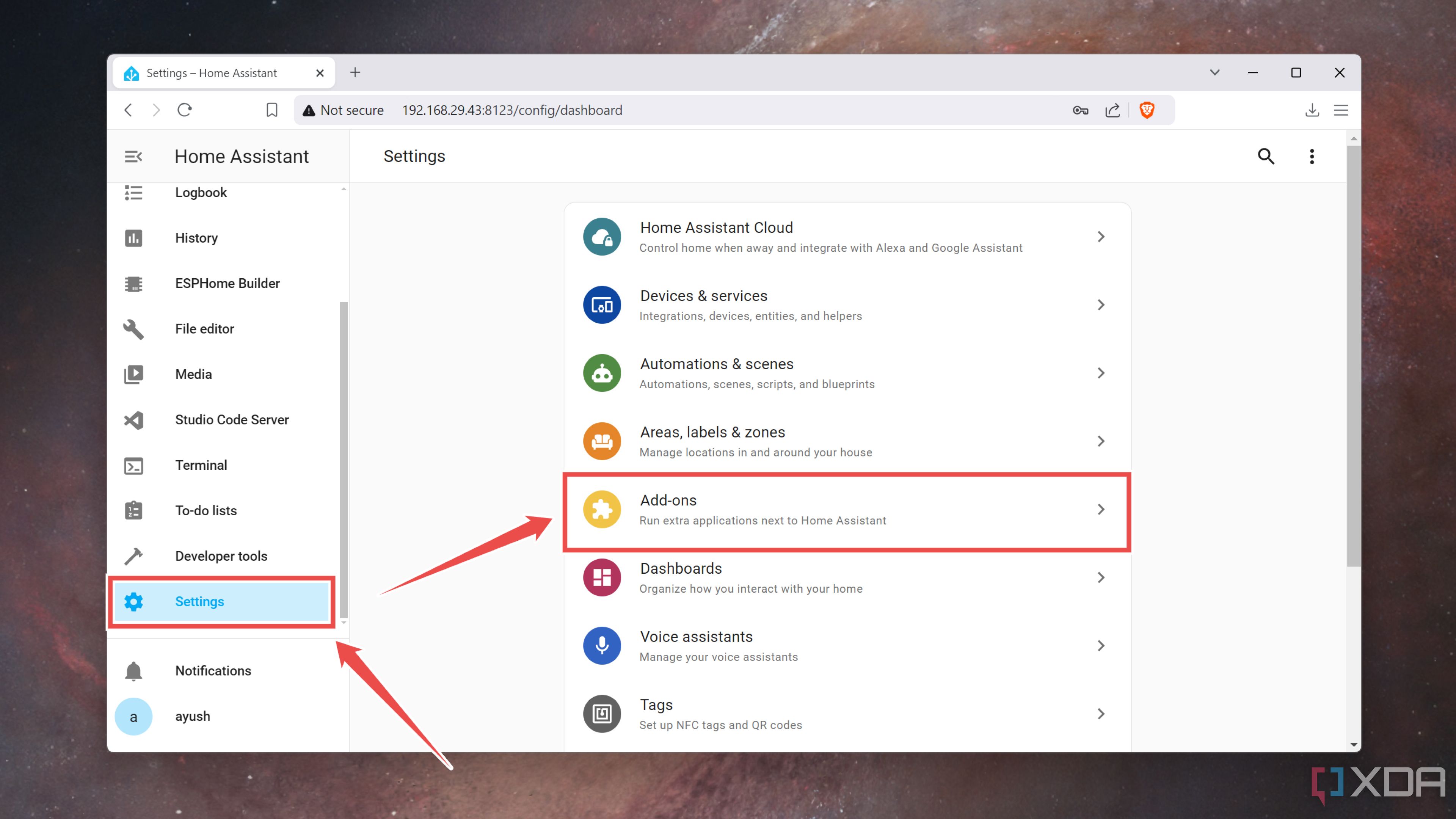The width and height of the screenshot is (1456, 819).
Task: Open the browser tab search dropdown arrow
Action: [x=1214, y=72]
